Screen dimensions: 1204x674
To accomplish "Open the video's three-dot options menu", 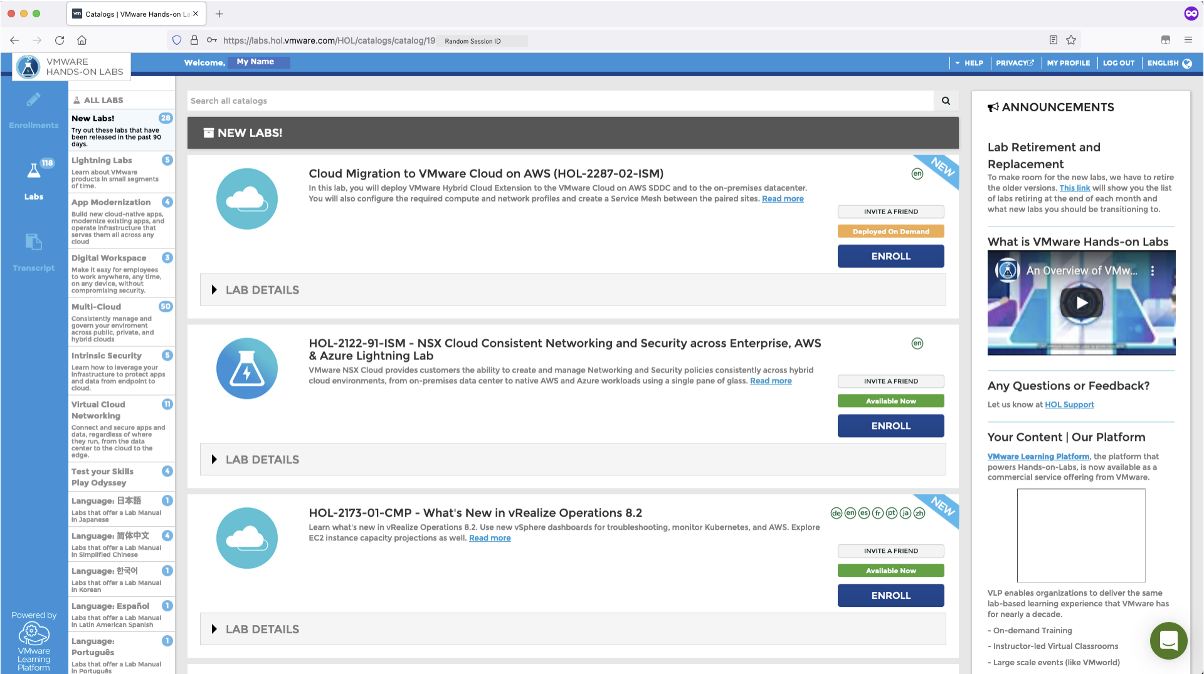I will coord(1152,270).
